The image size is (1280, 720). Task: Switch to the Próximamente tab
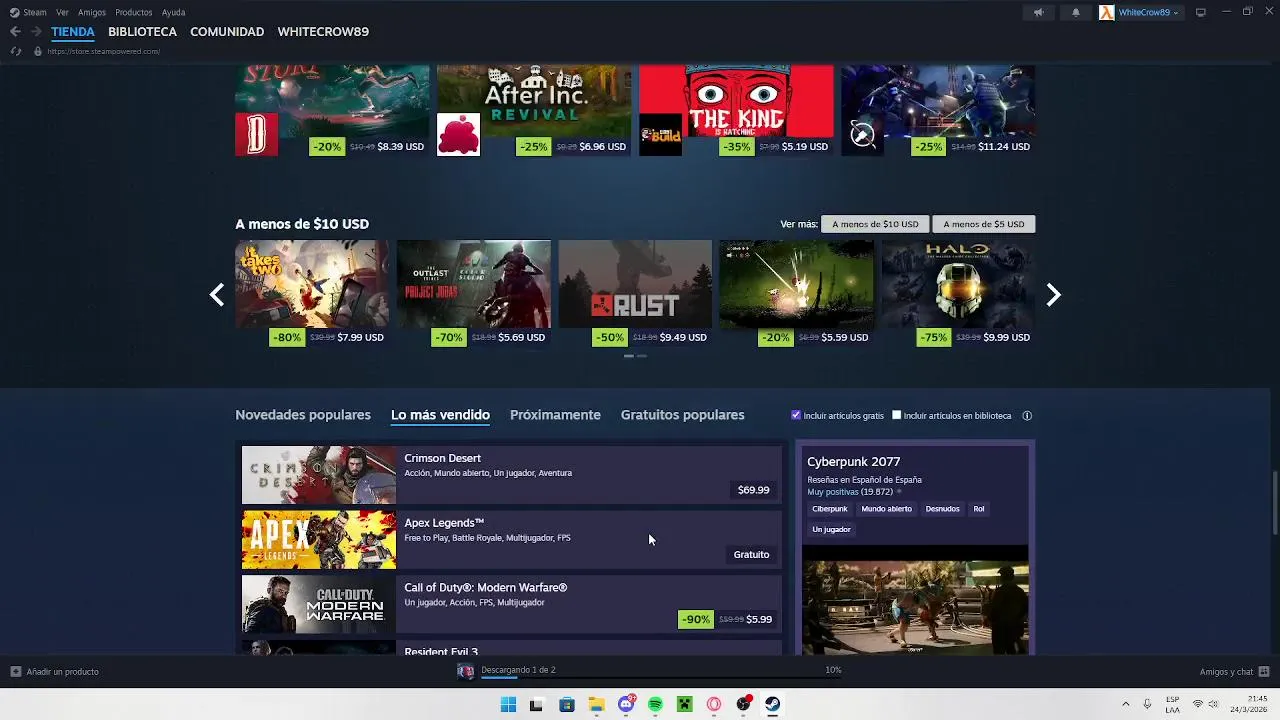[555, 415]
